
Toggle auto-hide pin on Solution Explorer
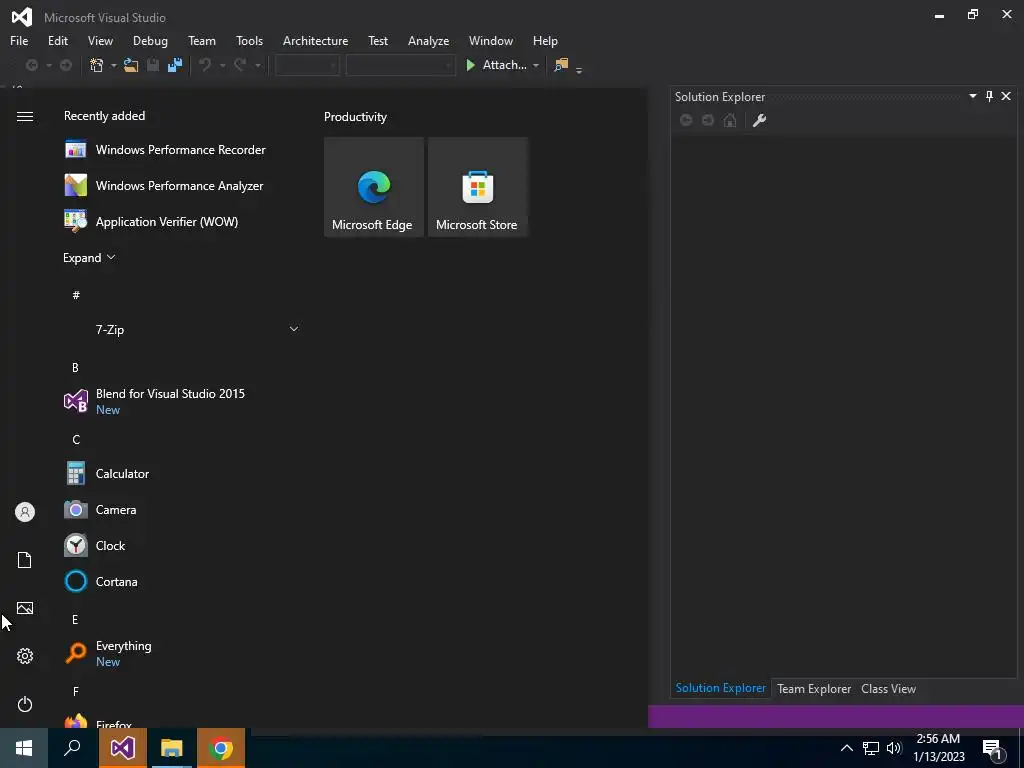pos(989,96)
